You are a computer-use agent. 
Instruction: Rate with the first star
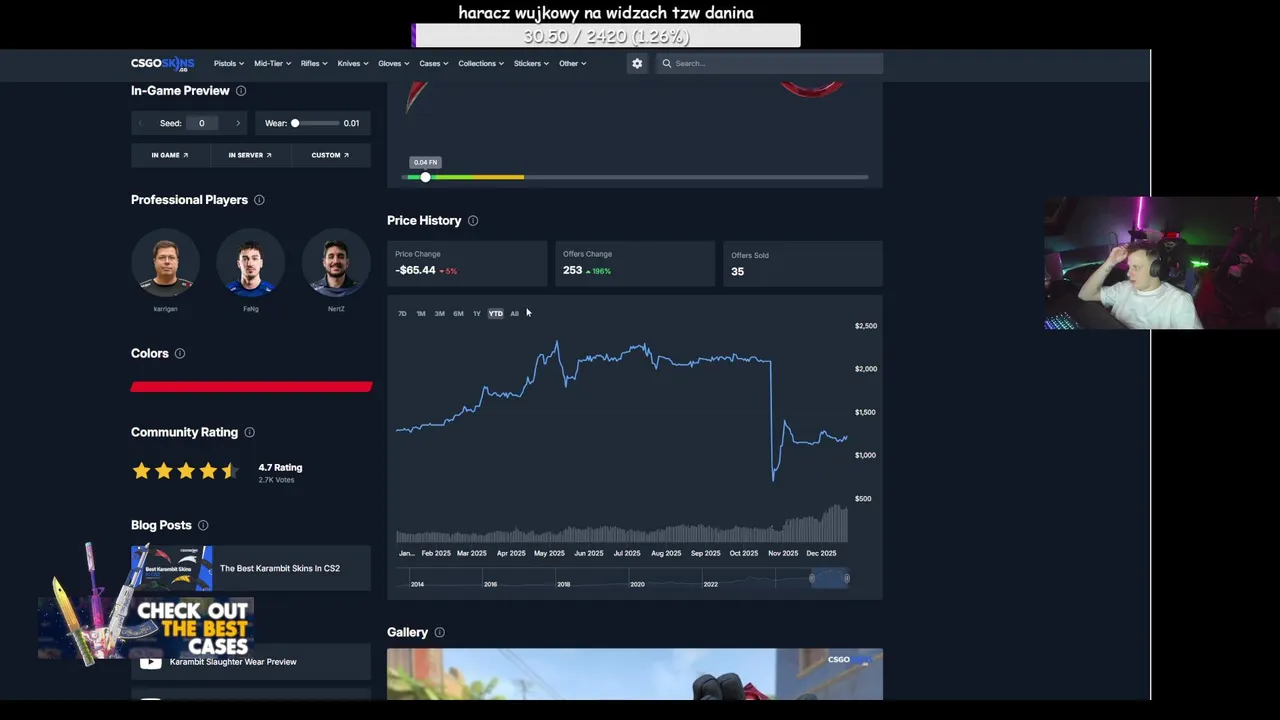point(141,470)
